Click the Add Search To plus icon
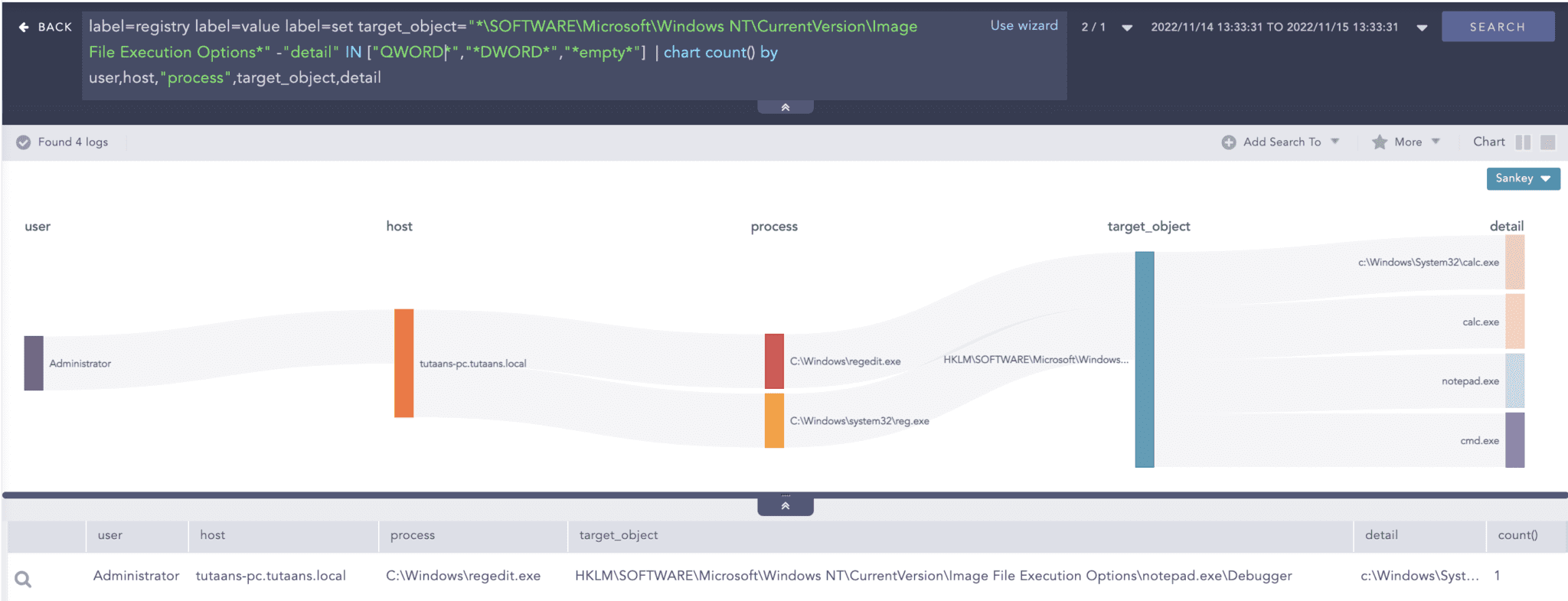Viewport: 1568px width, 601px height. [x=1228, y=142]
